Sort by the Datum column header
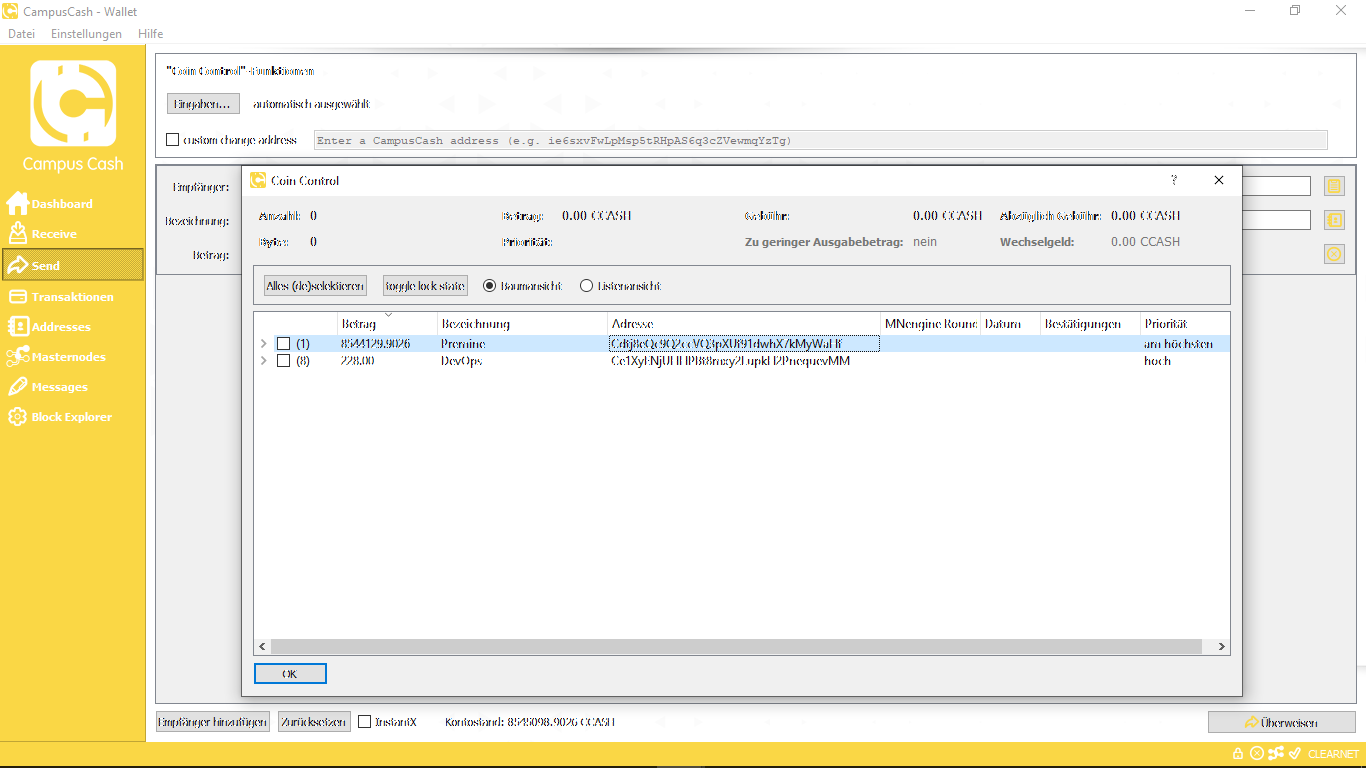The height and width of the screenshot is (768, 1366). coord(1009,324)
